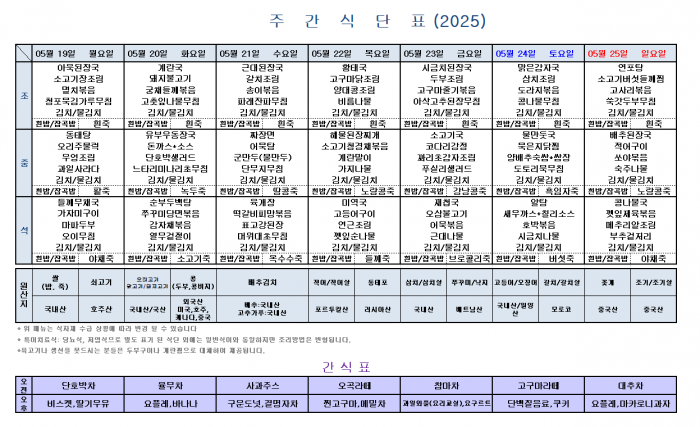Click the '강낭콩죽' porridge cell
Image resolution: width=700 pixels, height=427 pixels.
click(x=469, y=191)
